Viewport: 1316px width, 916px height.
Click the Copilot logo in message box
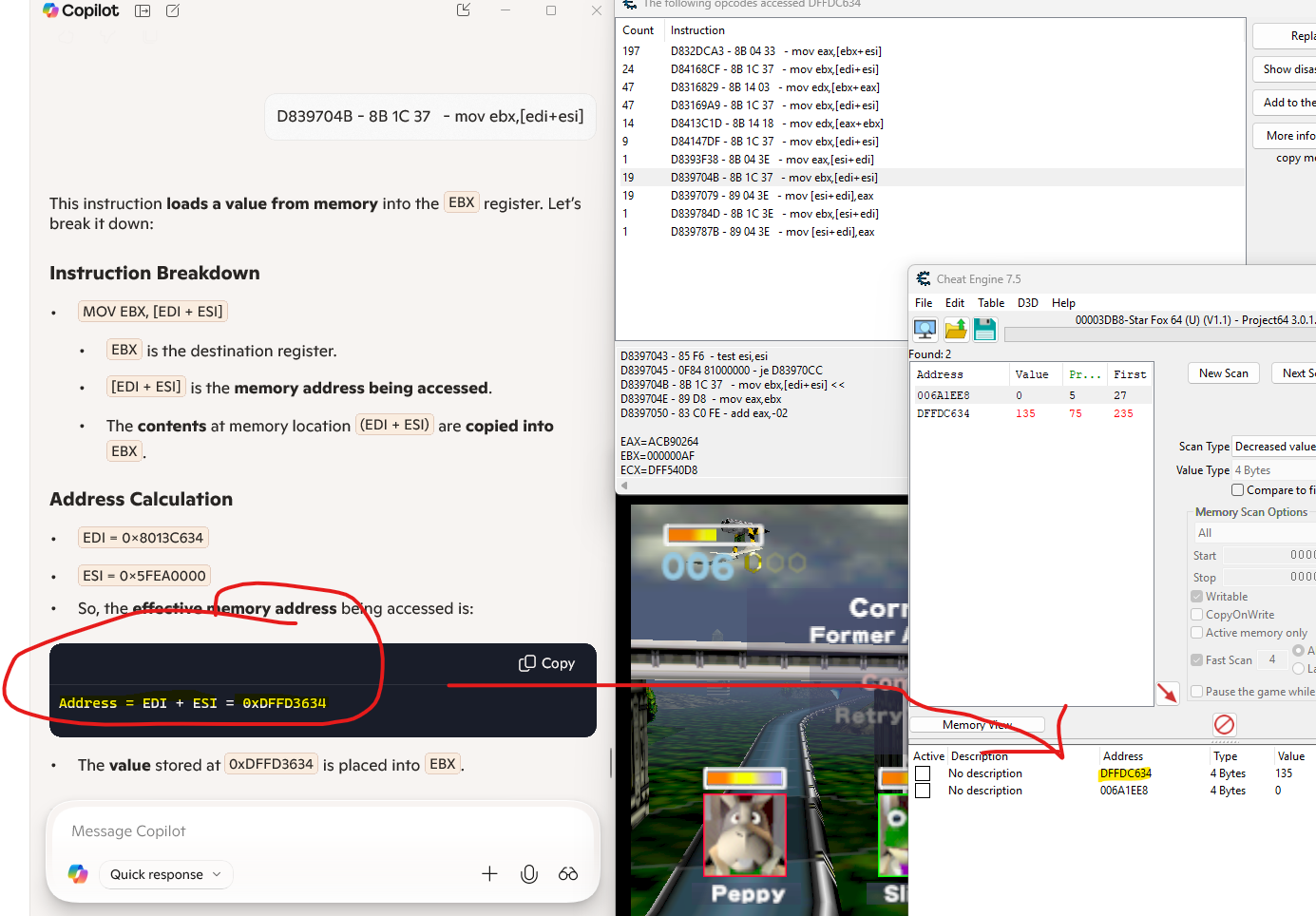[78, 873]
